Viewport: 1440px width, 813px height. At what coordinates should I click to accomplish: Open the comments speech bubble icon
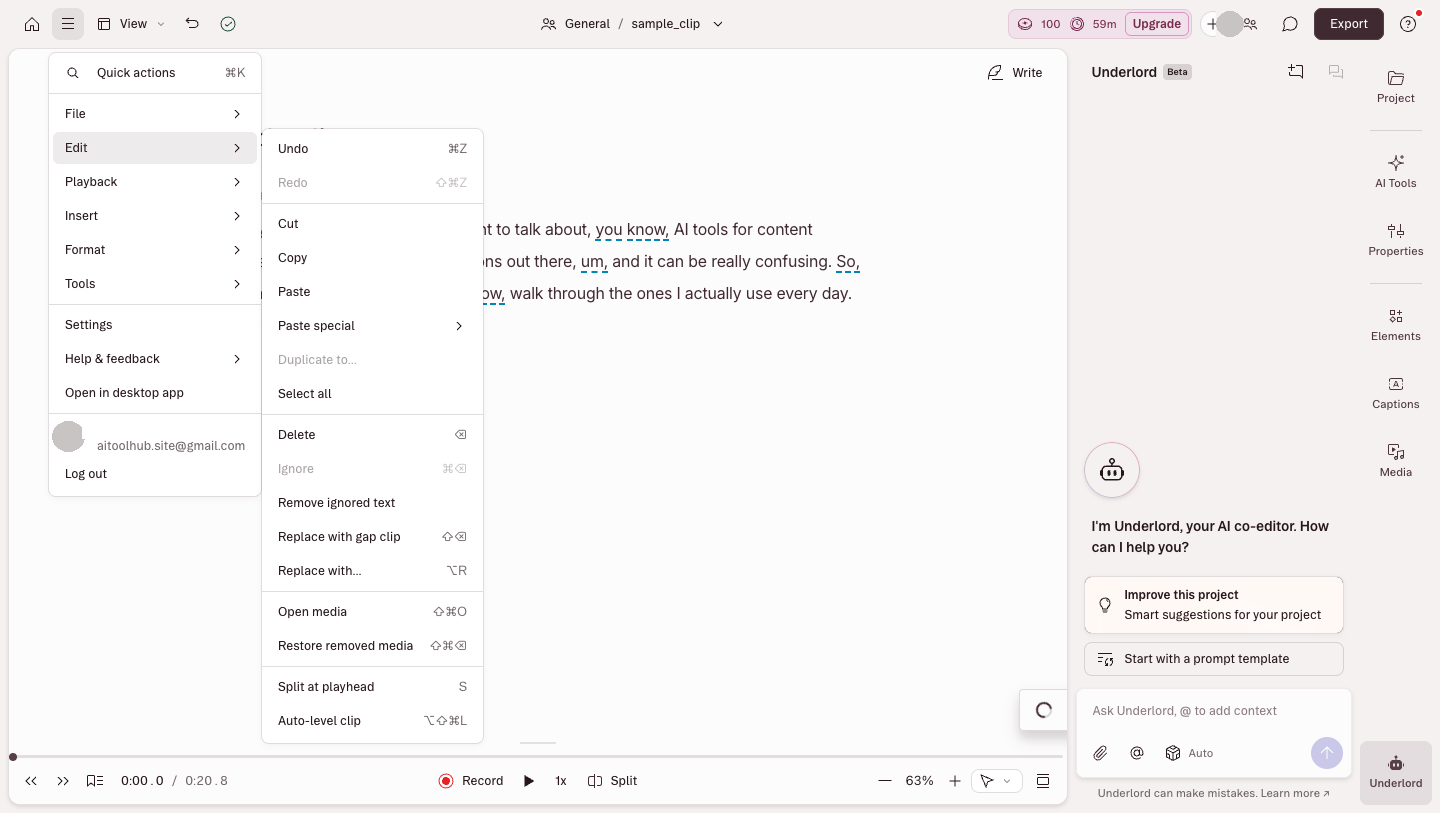click(x=1290, y=24)
